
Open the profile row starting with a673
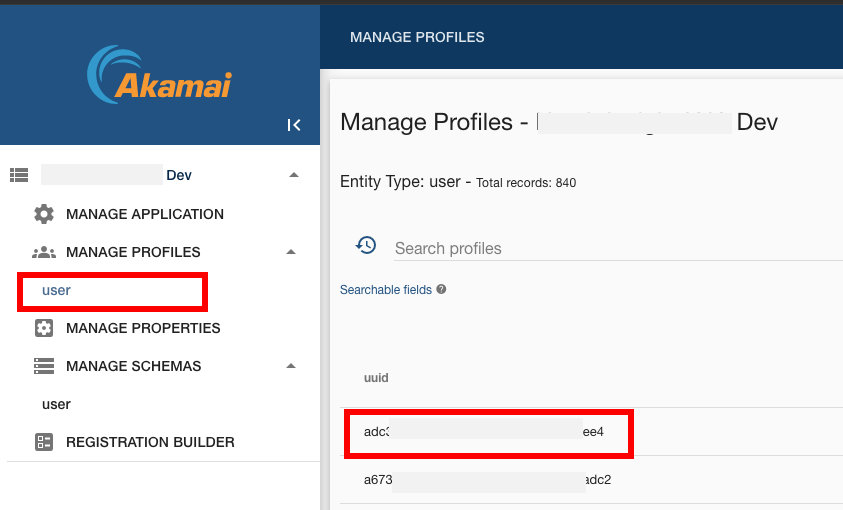[487, 480]
